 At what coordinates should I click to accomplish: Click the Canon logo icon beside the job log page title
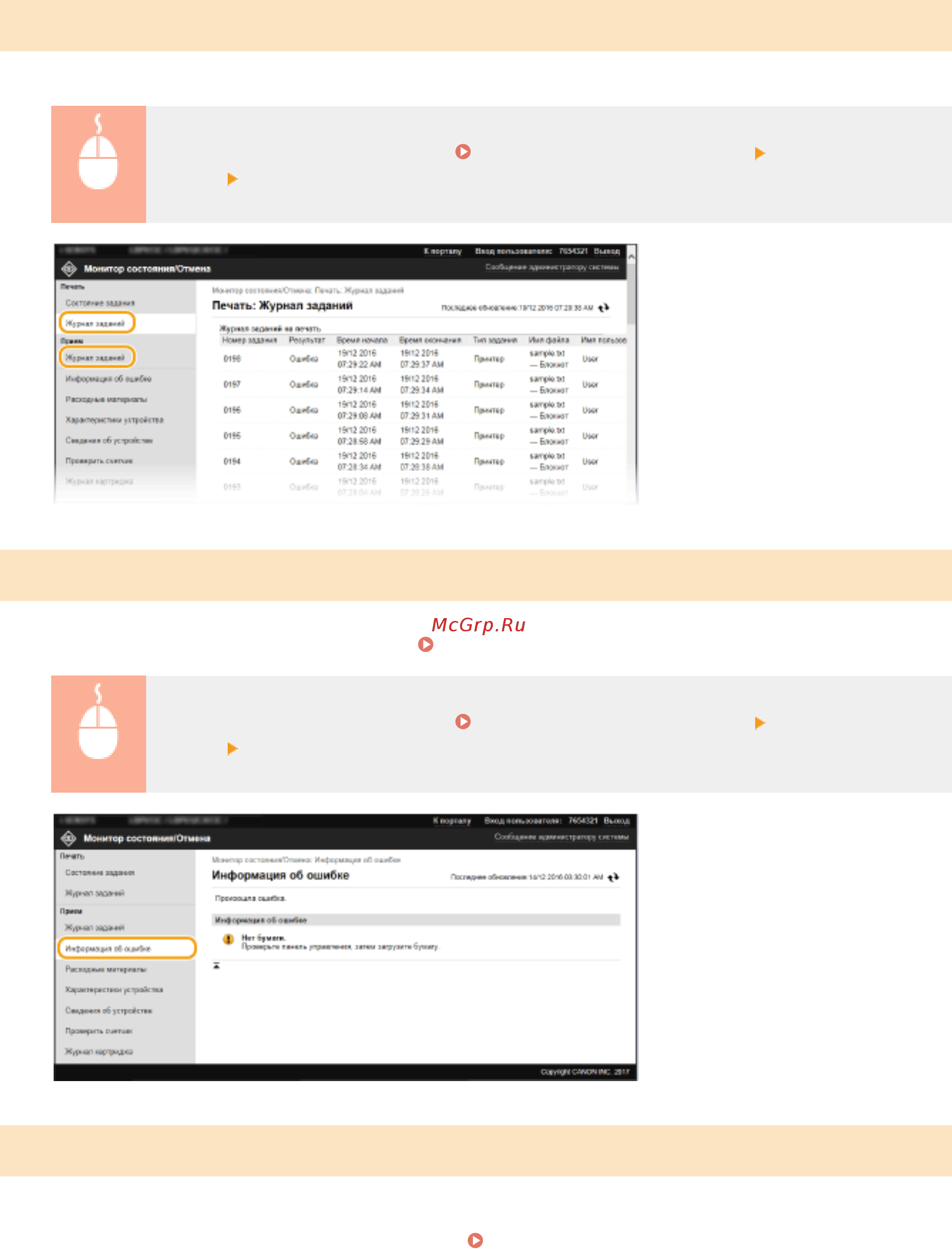[x=69, y=268]
